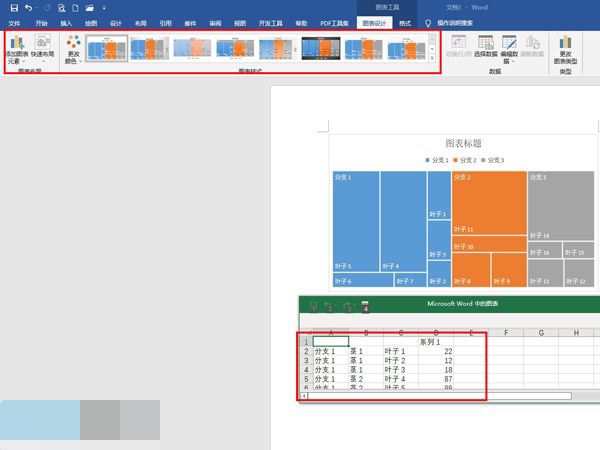Select the first chart style thumbnail
This screenshot has width=600, height=450.
click(x=106, y=48)
